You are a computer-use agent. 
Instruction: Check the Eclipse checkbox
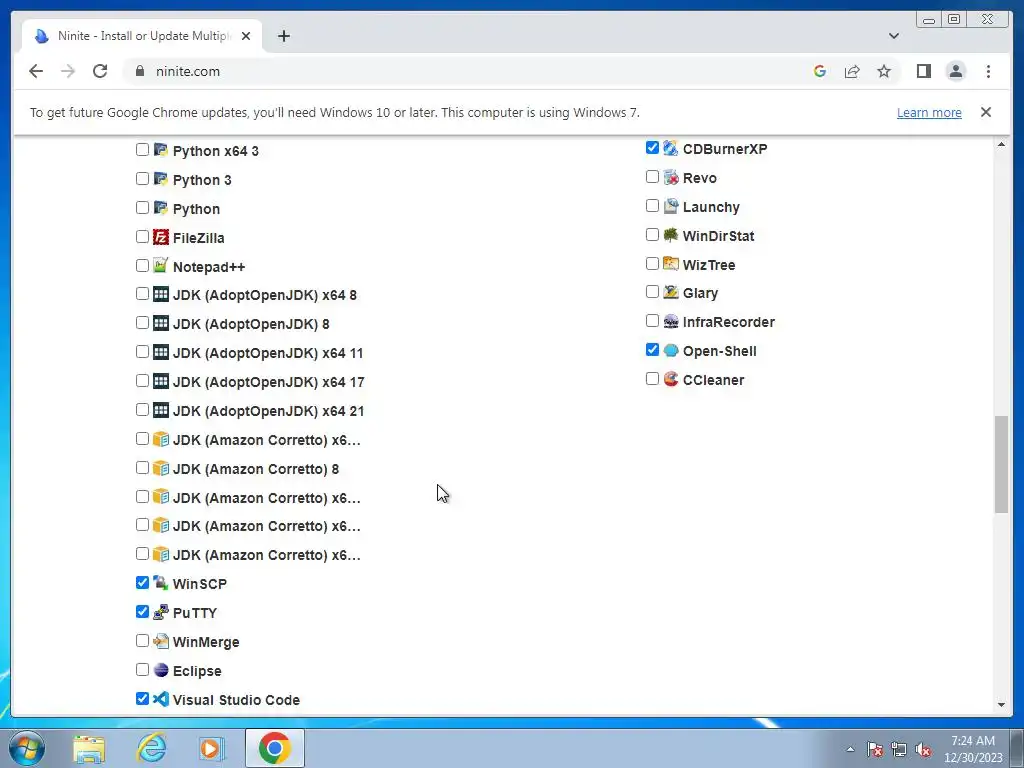[x=142, y=669]
